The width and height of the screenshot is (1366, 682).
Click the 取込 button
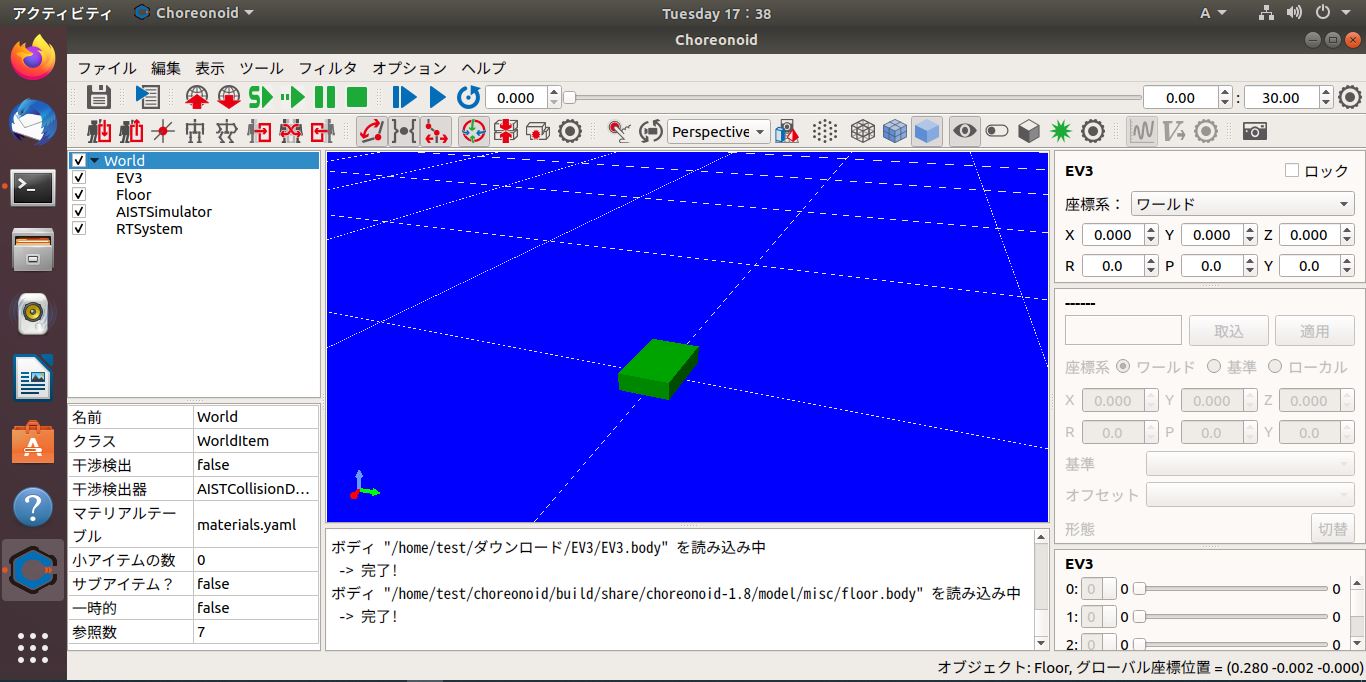1229,331
